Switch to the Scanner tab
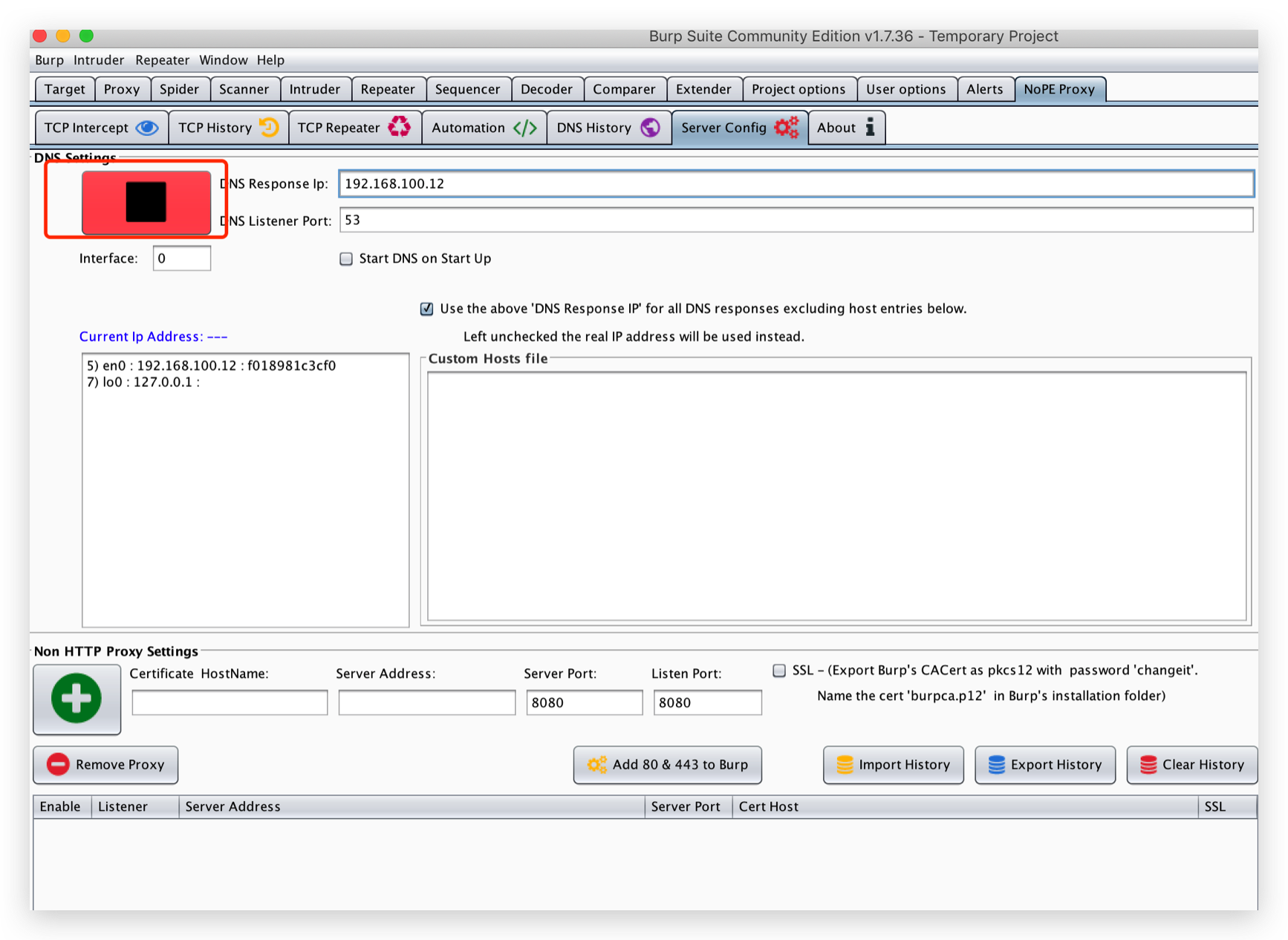1288x940 pixels. click(x=244, y=89)
